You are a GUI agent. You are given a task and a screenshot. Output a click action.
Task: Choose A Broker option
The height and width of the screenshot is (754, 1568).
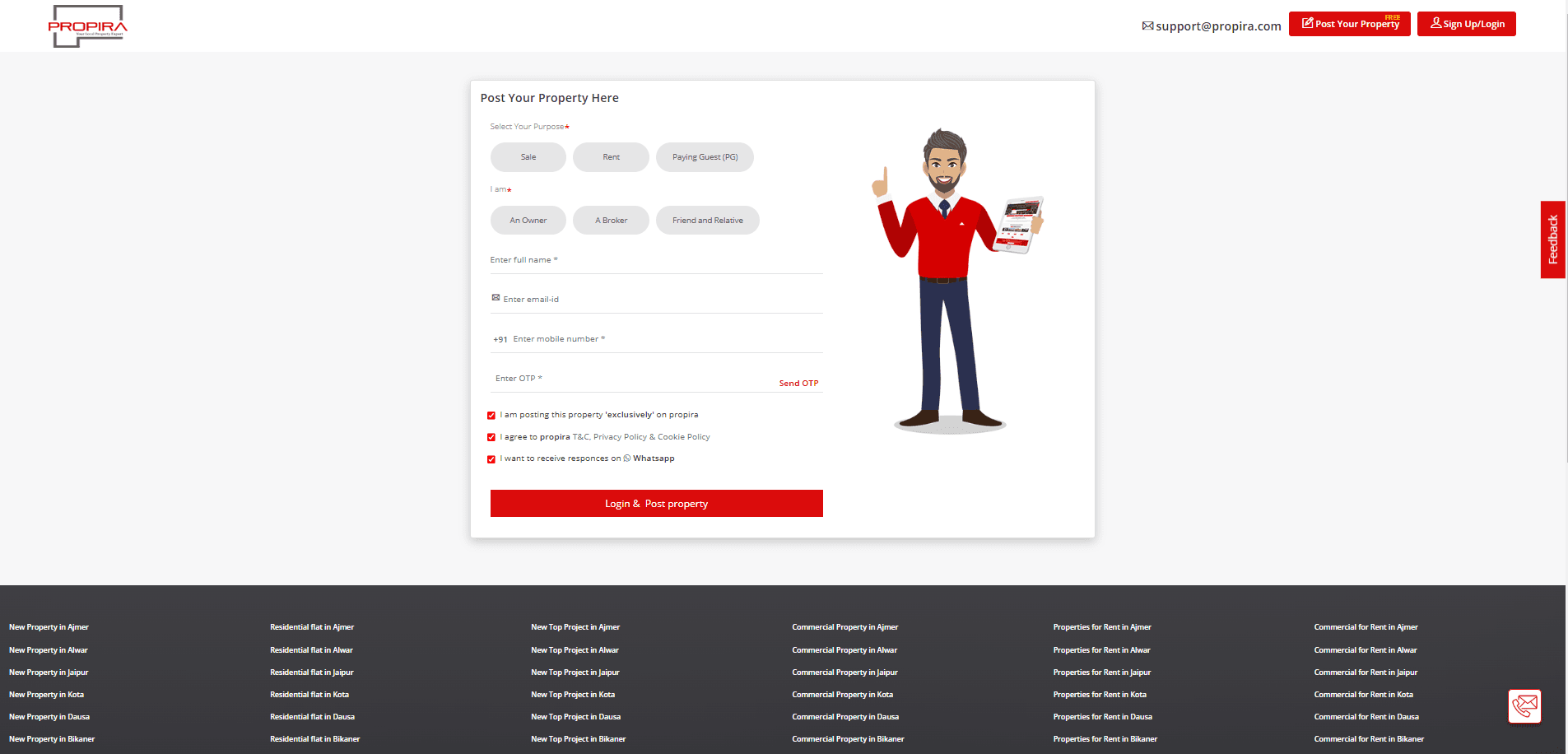tap(611, 221)
